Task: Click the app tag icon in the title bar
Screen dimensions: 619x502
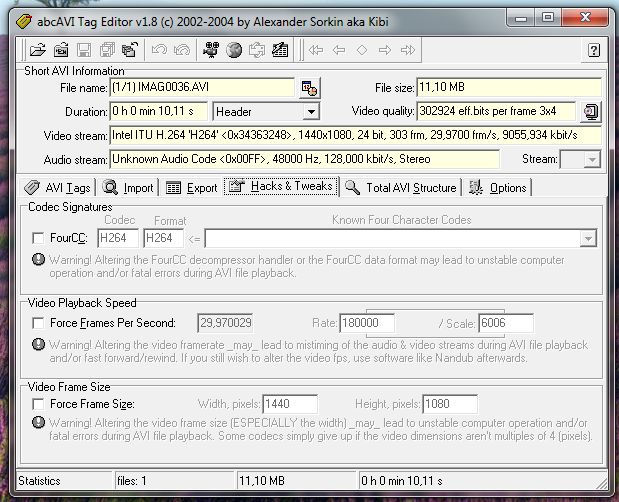Action: click(24, 21)
